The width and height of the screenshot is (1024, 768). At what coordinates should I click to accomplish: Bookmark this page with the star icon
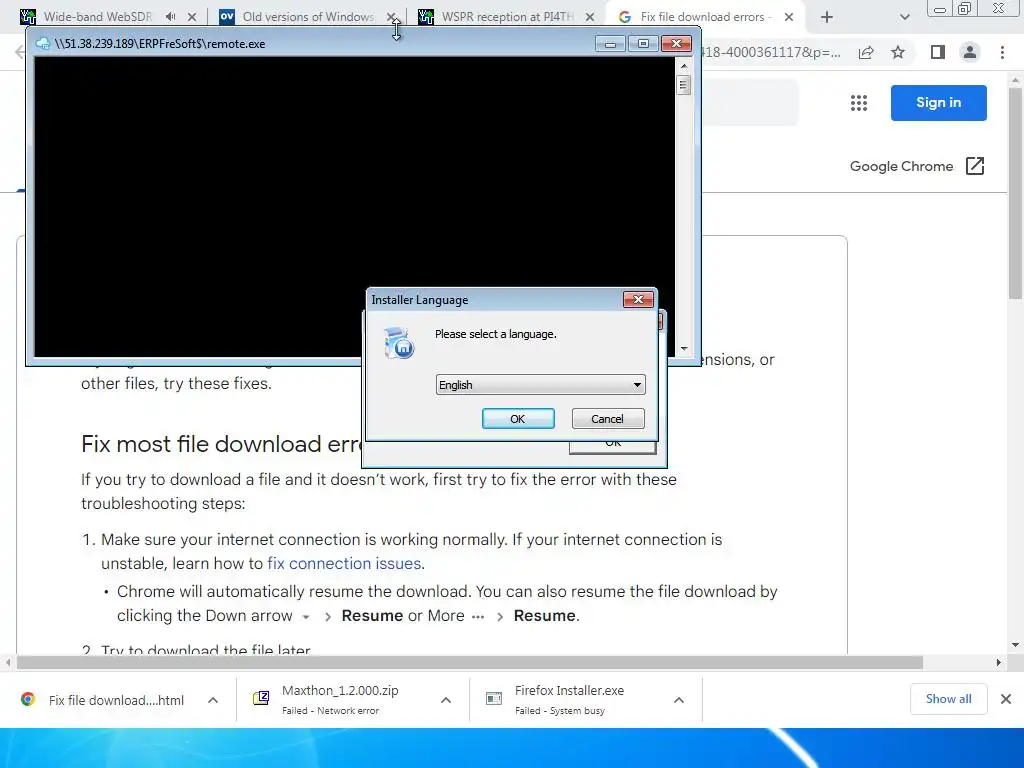(898, 52)
